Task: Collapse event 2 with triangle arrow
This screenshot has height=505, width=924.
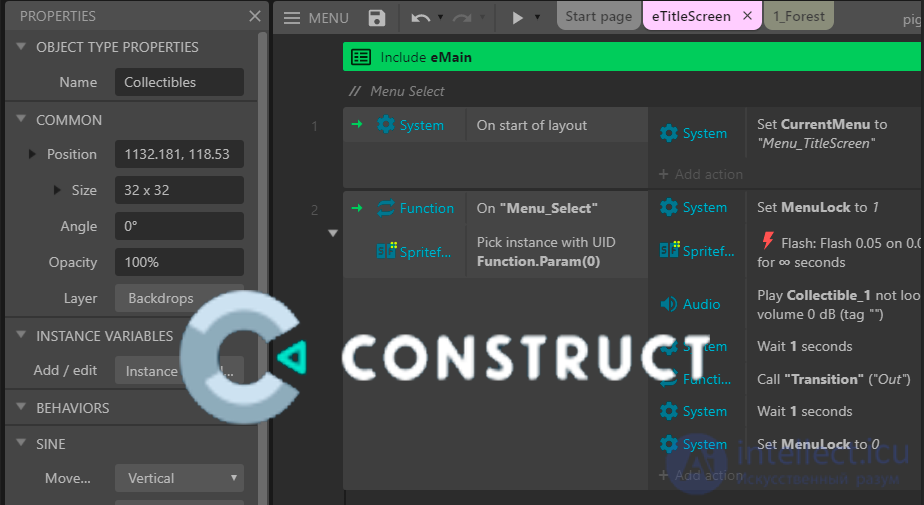Action: 333,233
